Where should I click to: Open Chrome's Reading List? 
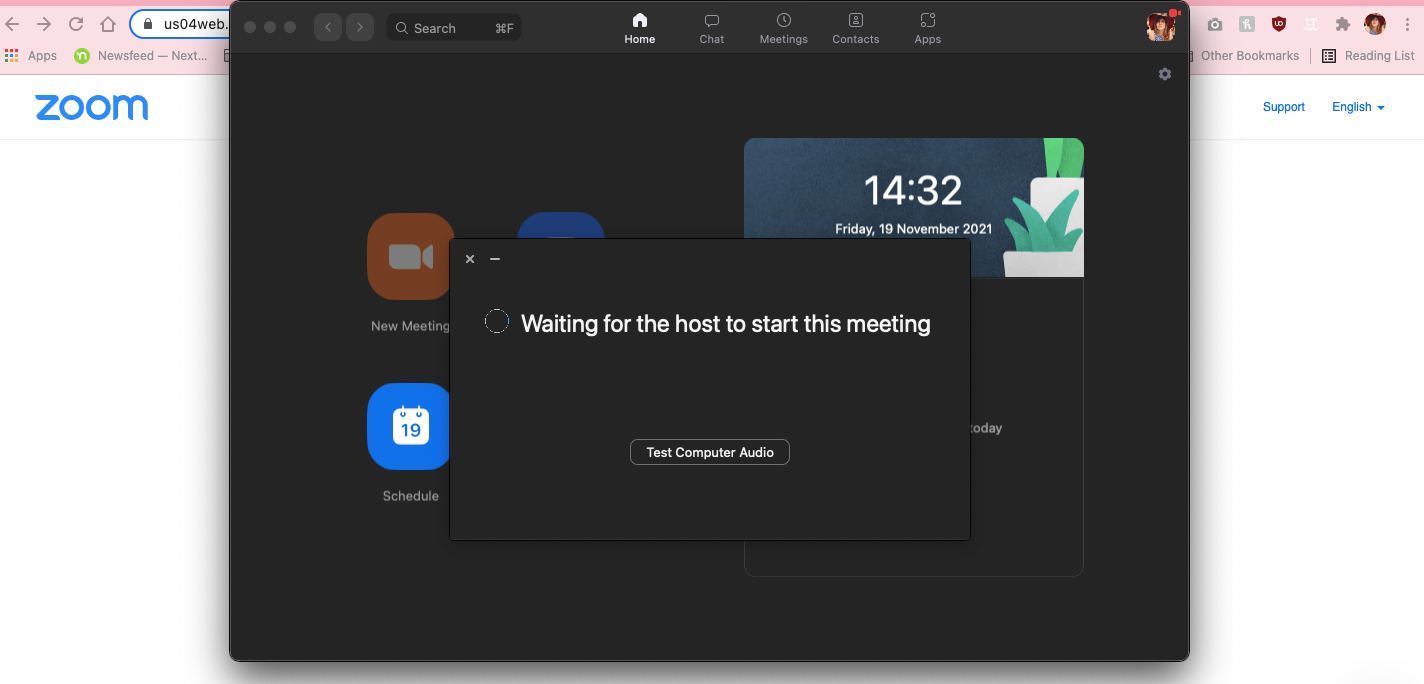(1369, 56)
